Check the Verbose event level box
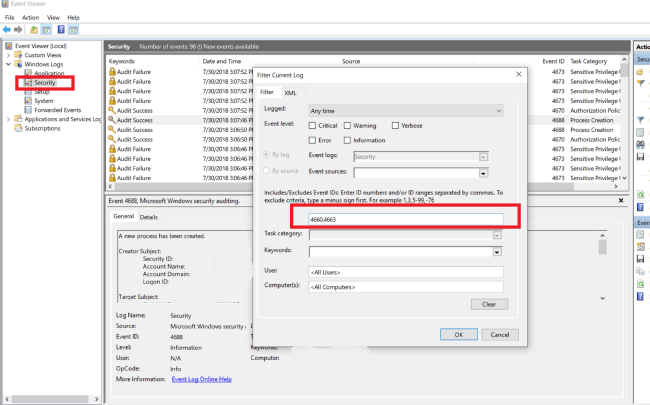 395,126
